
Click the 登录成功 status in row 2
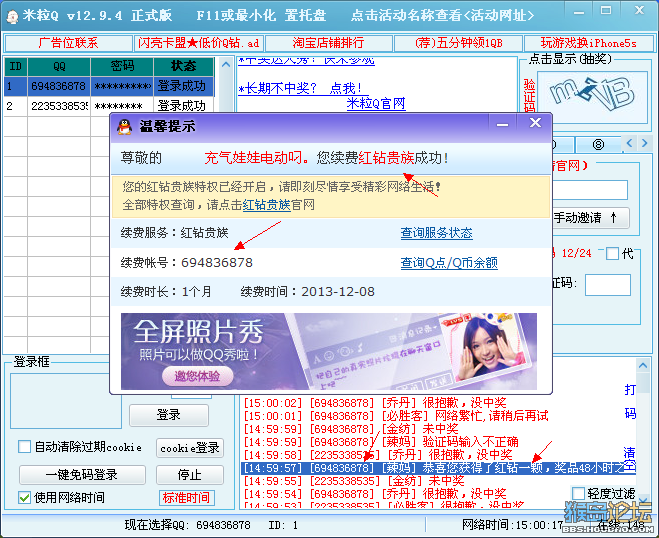coord(182,105)
